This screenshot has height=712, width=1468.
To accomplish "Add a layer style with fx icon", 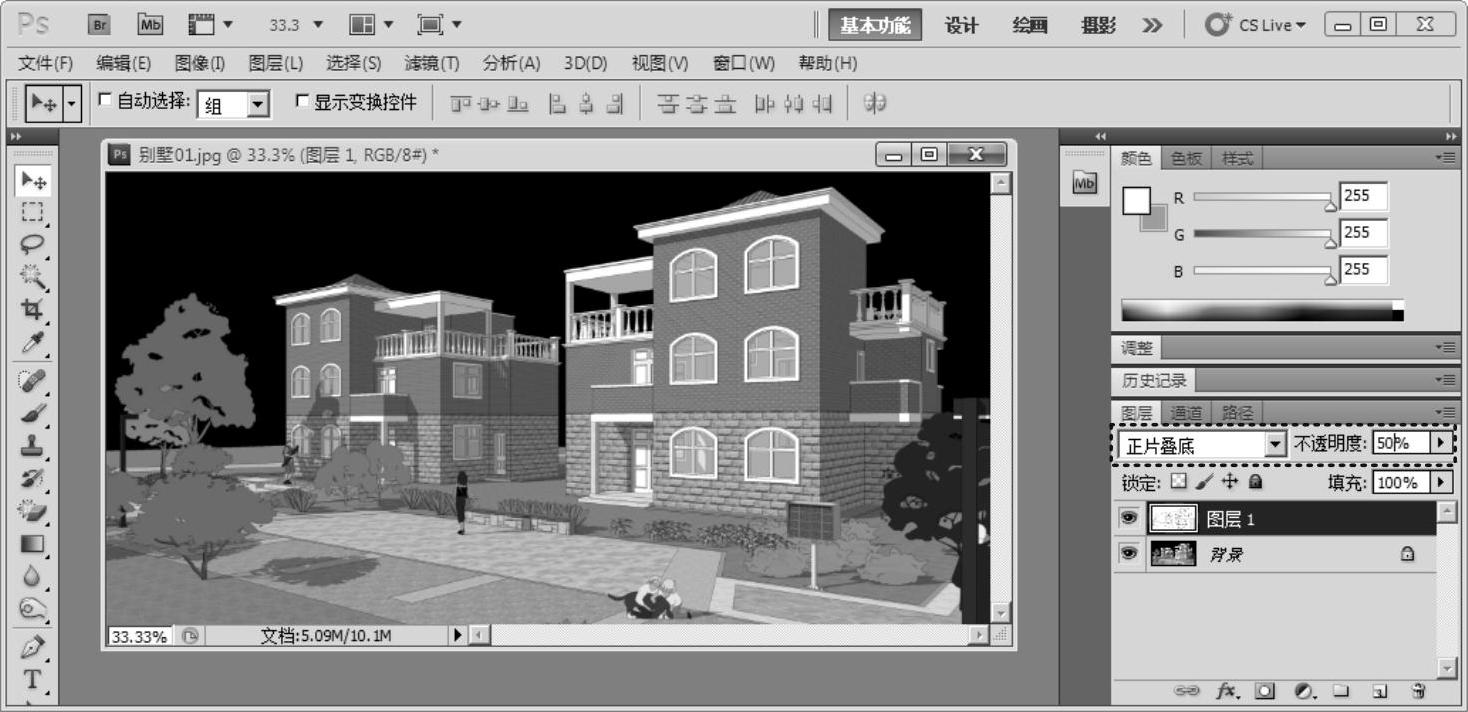I will pyautogui.click(x=1229, y=691).
